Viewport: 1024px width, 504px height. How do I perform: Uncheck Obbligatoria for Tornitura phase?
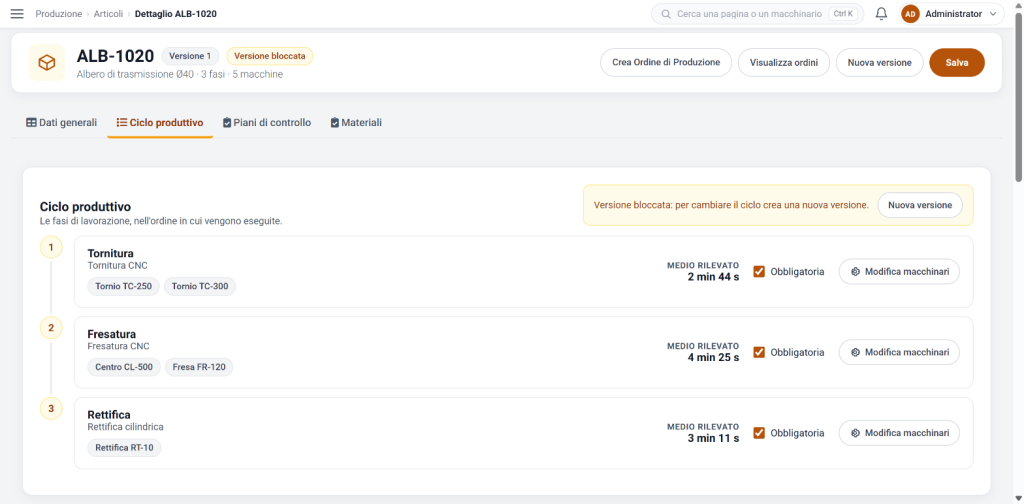(x=759, y=272)
